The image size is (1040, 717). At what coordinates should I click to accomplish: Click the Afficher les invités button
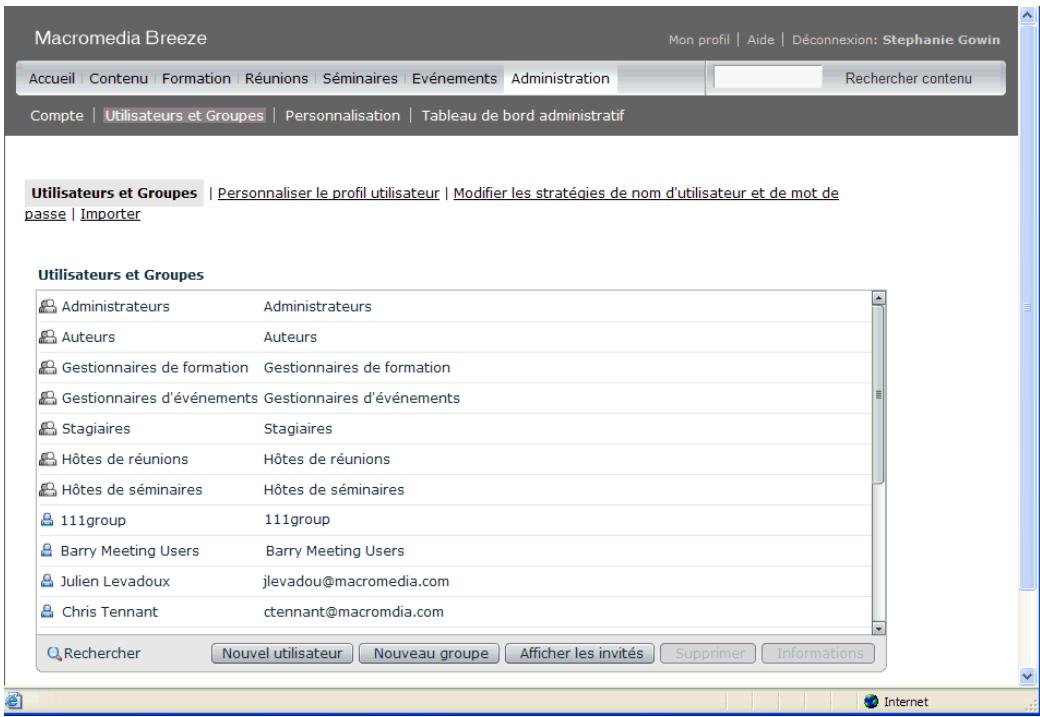click(x=581, y=653)
